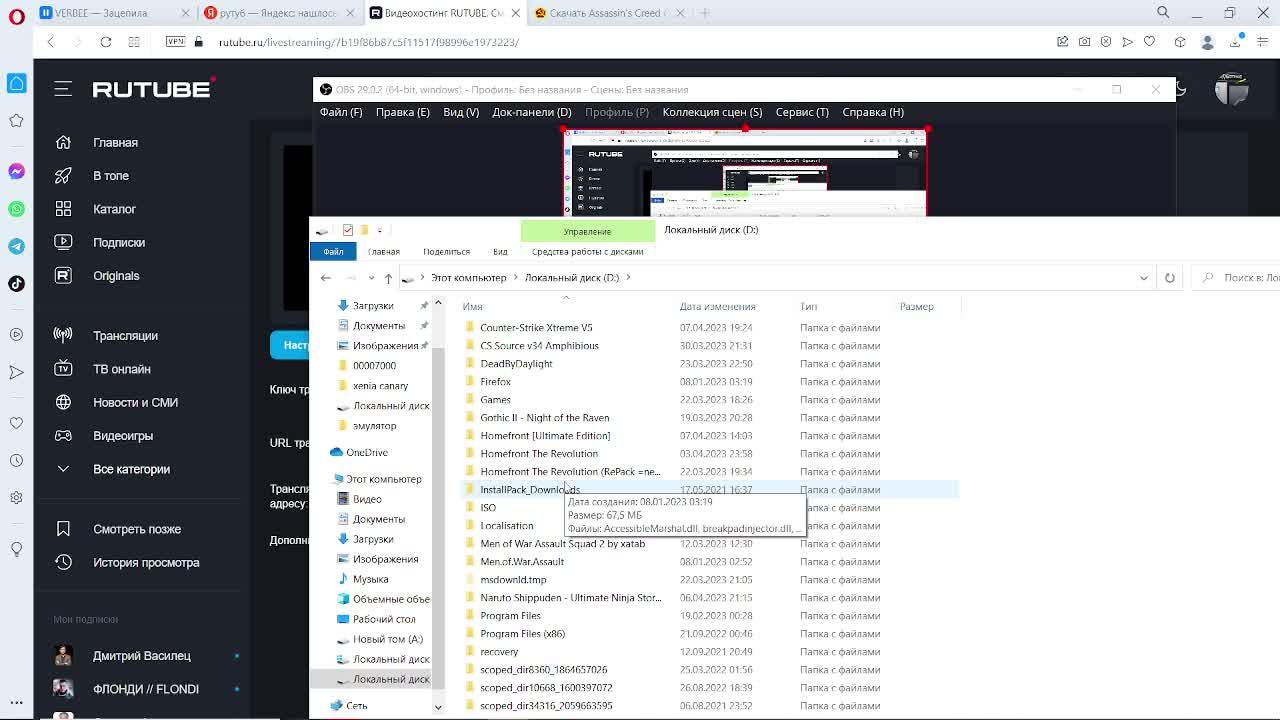Open the Opera main menu logo
Image resolution: width=1280 pixels, height=720 pixels.
point(17,15)
